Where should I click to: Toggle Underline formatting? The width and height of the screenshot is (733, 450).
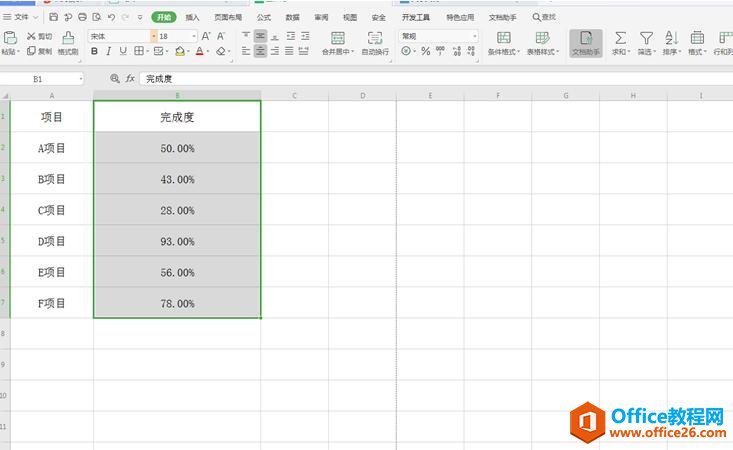pyautogui.click(x=123, y=51)
